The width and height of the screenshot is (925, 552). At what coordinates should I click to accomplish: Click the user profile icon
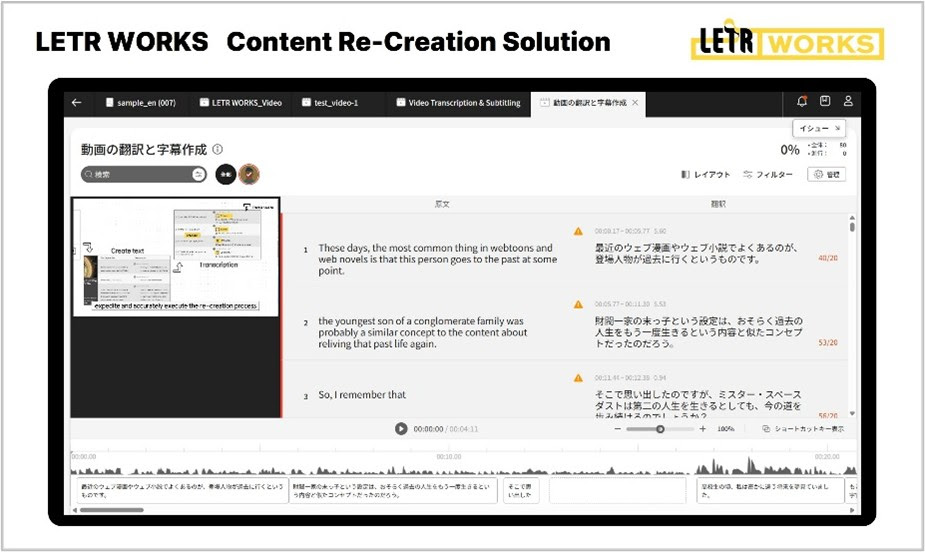click(848, 102)
